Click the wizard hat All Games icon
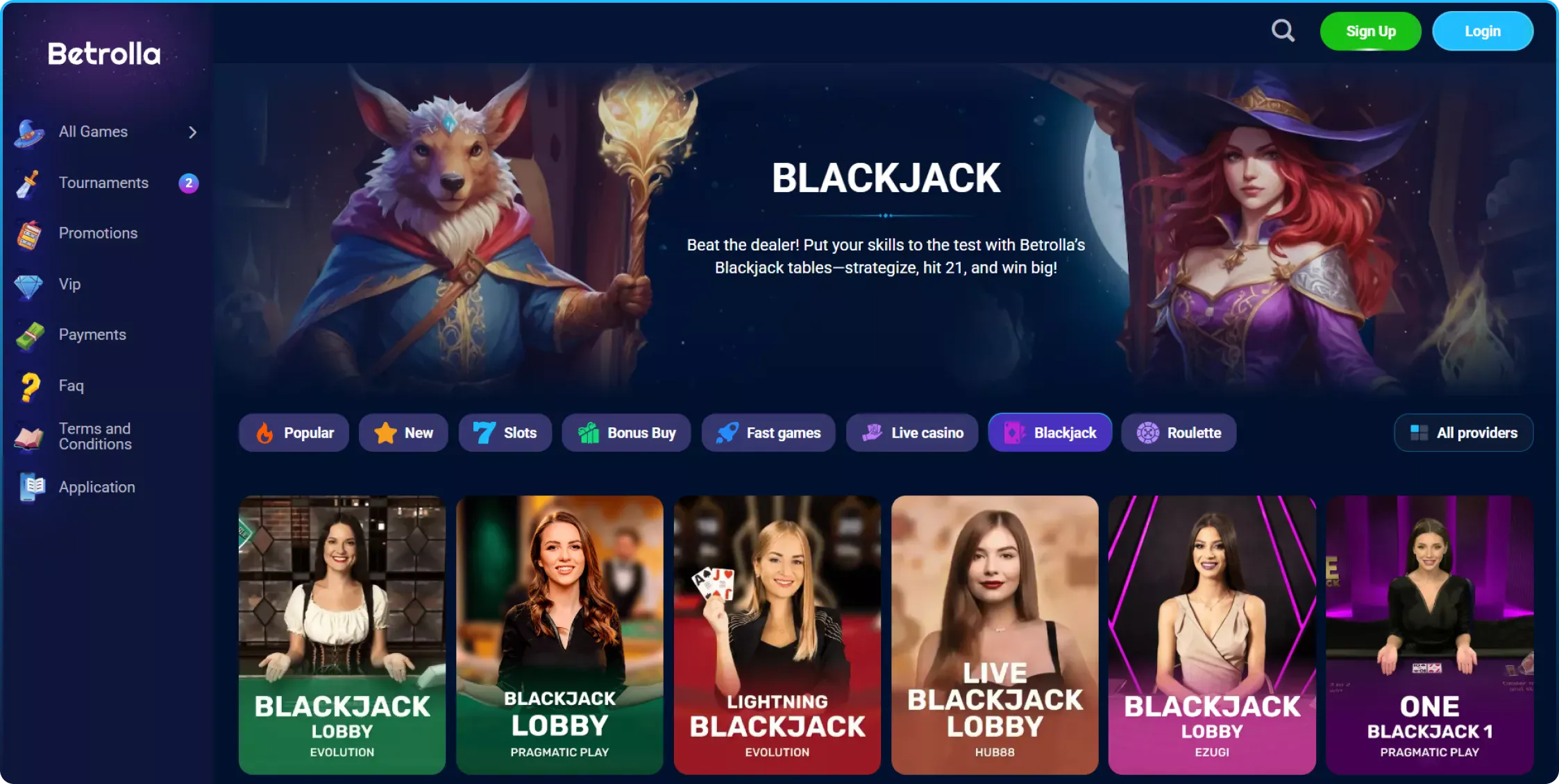Screen dimensions: 1559x784 29,133
